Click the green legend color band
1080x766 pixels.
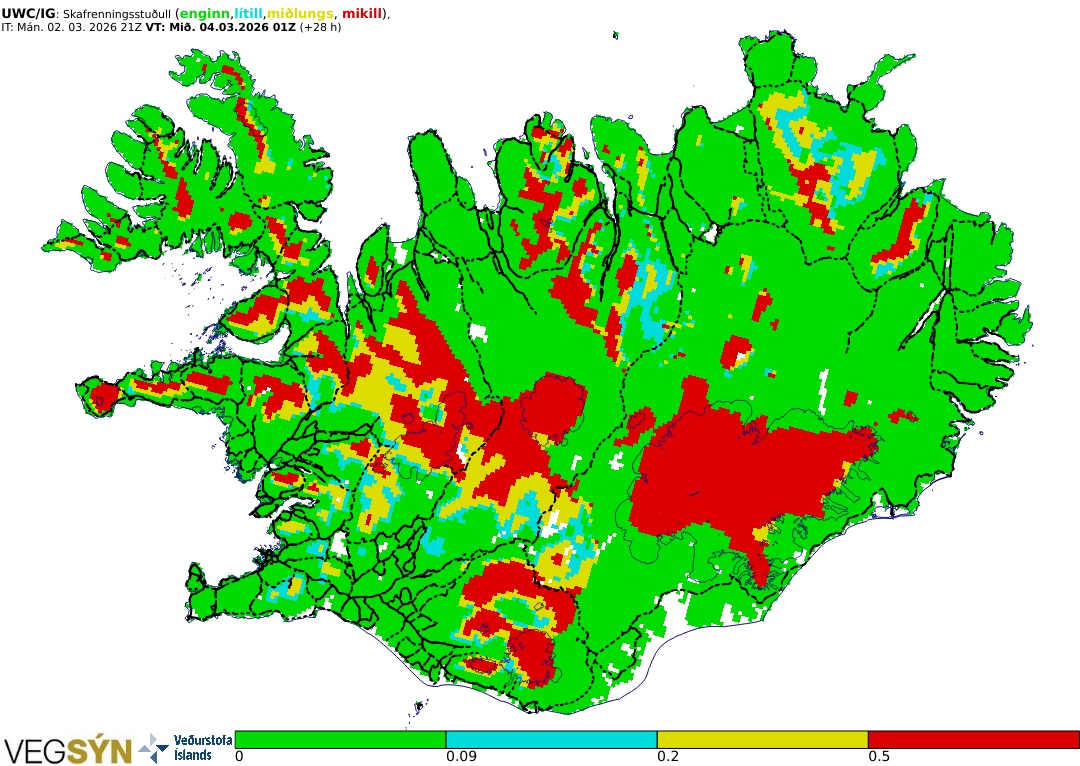340,740
